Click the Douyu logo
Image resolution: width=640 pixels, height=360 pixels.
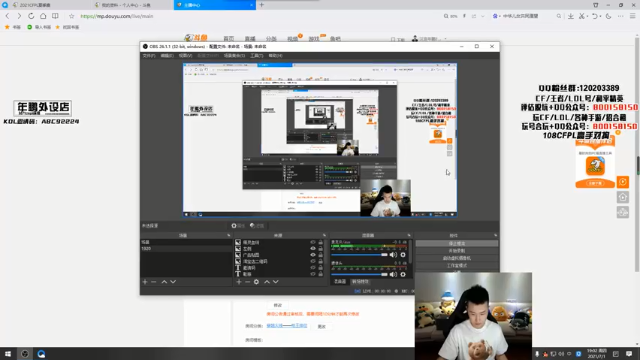coord(196,38)
